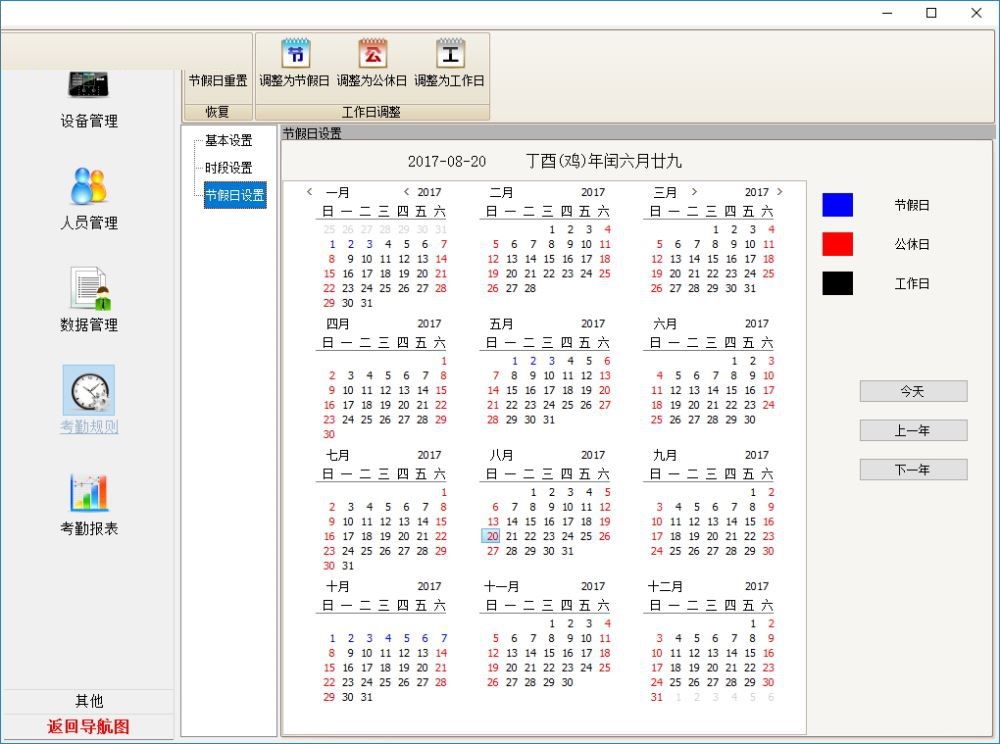The image size is (1000, 744).
Task: Click 调整为节假日 holiday icon
Action: 295,53
